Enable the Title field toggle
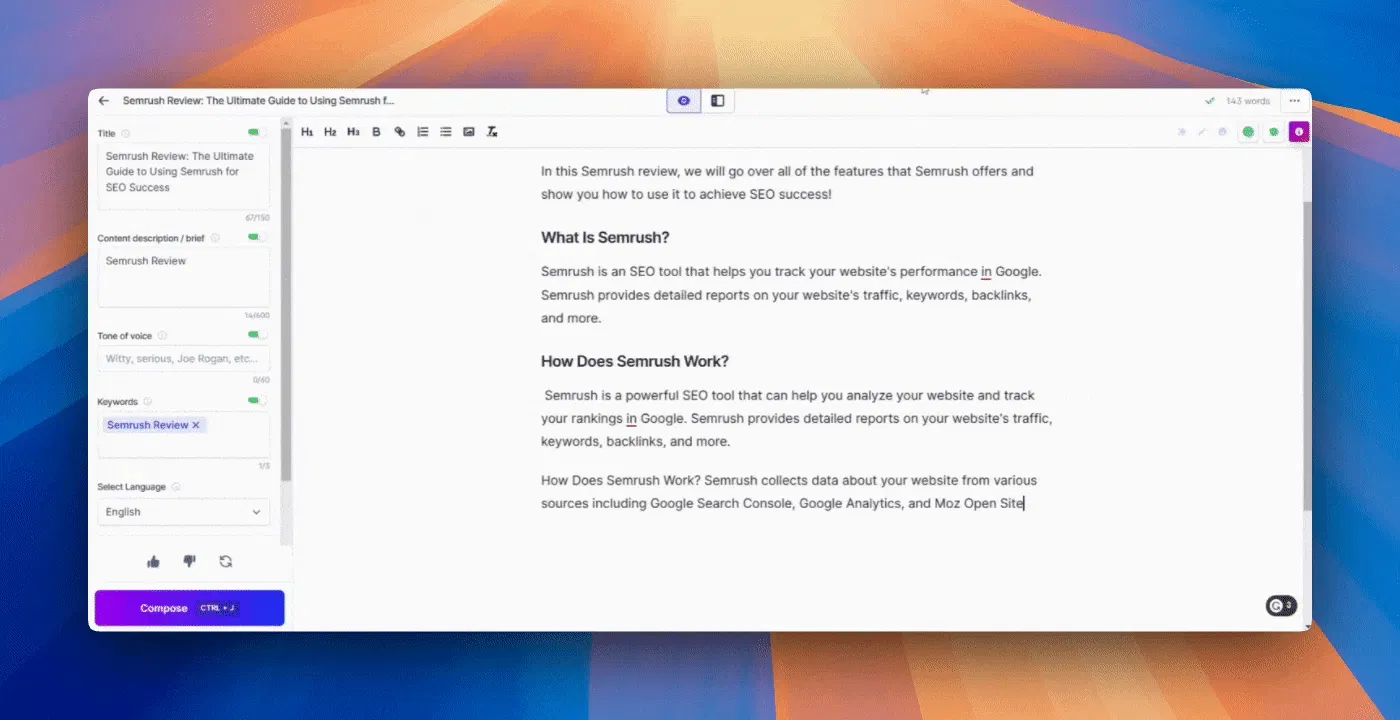Image resolution: width=1400 pixels, height=720 pixels. [253, 131]
